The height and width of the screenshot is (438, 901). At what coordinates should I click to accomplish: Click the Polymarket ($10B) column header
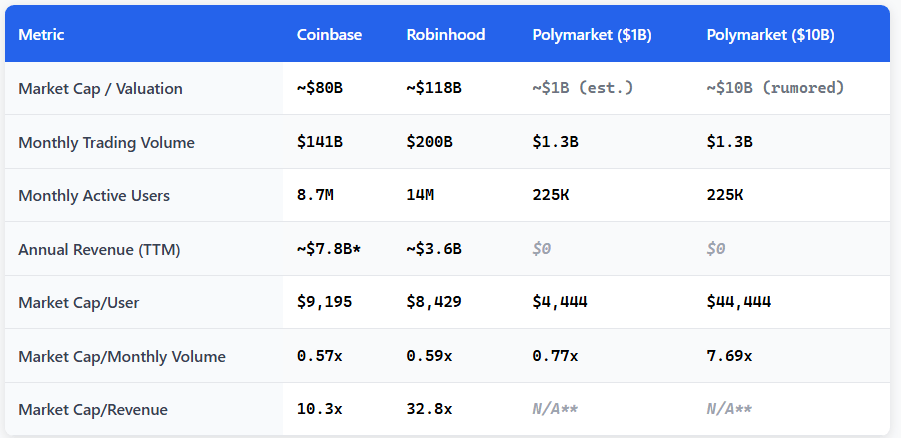click(770, 35)
